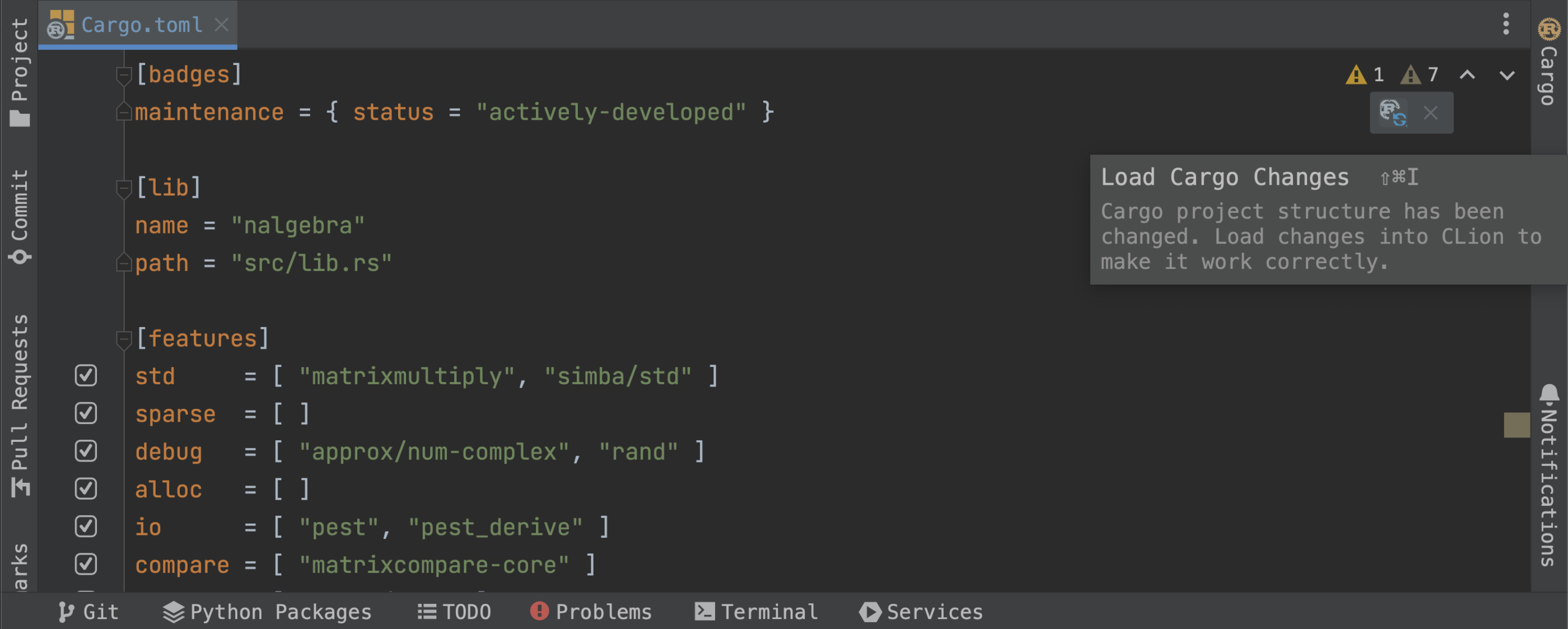Open the Terminal tool window

click(x=757, y=611)
